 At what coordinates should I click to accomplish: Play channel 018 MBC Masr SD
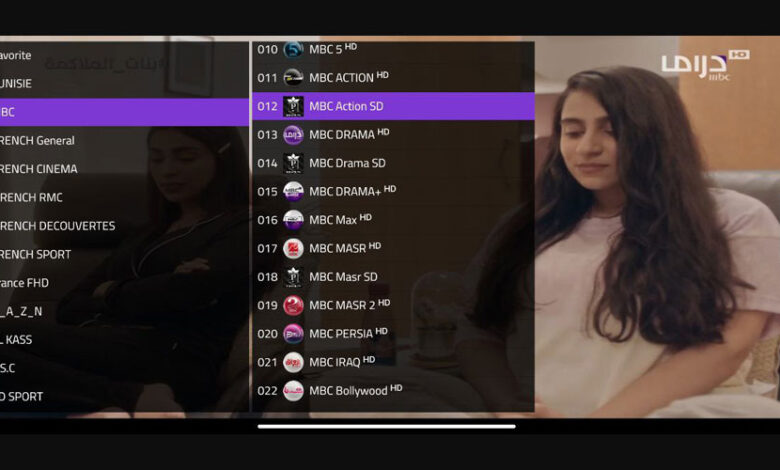(x=393, y=277)
